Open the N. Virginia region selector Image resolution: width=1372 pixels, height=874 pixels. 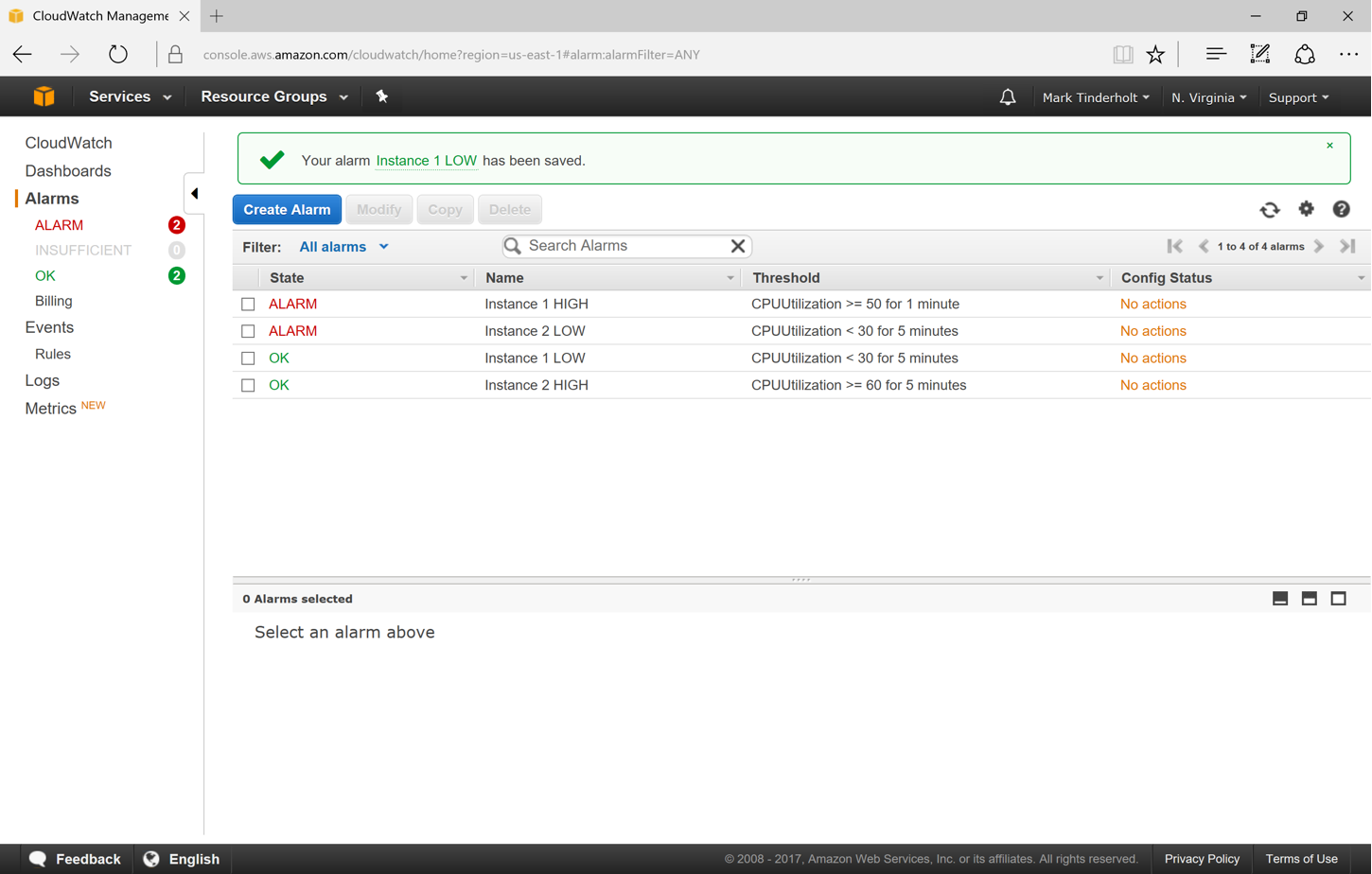tap(1209, 97)
